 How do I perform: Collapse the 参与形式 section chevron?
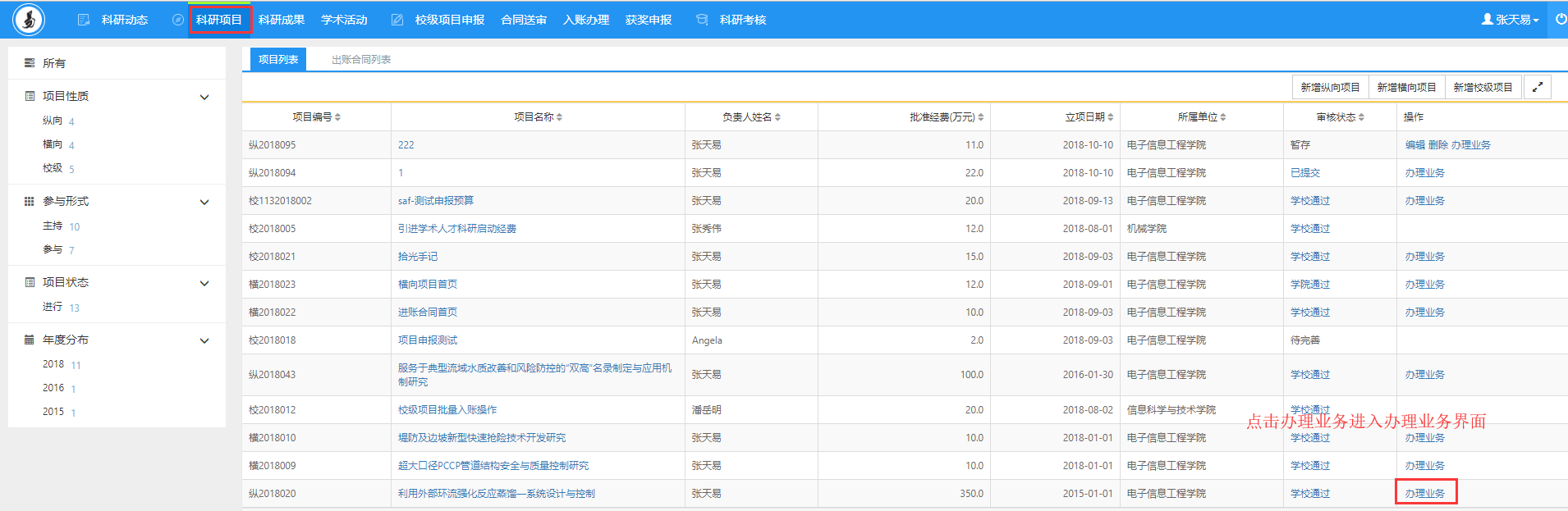[204, 202]
